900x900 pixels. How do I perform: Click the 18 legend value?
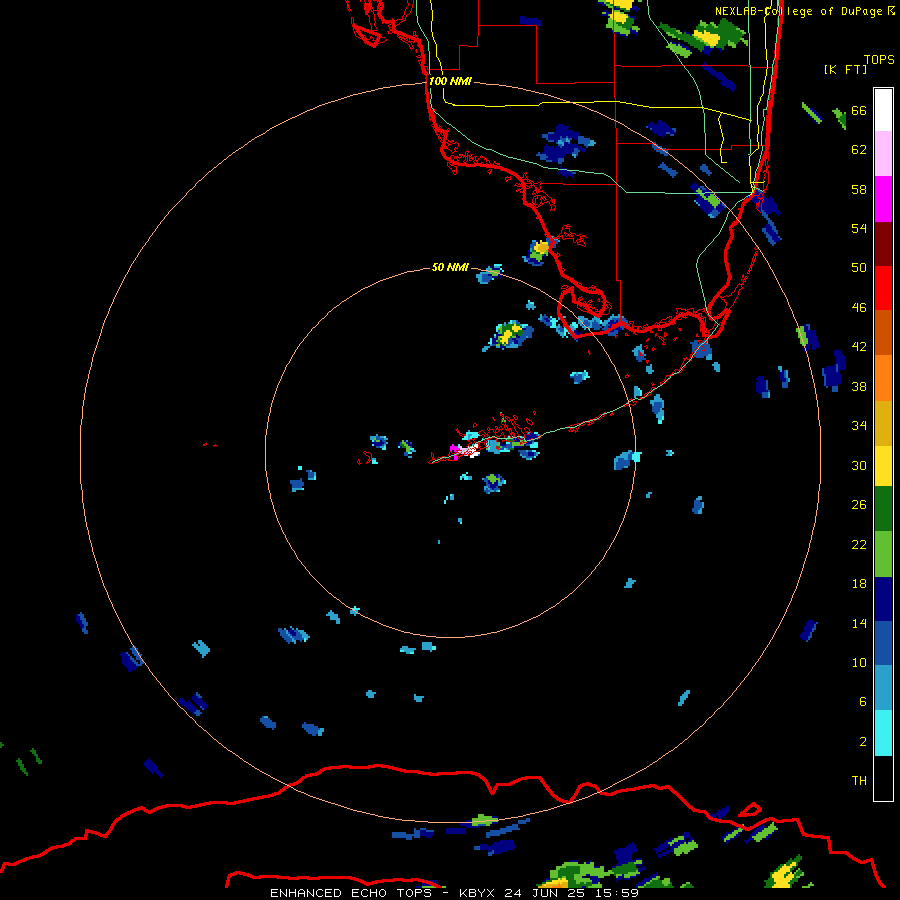pos(859,584)
